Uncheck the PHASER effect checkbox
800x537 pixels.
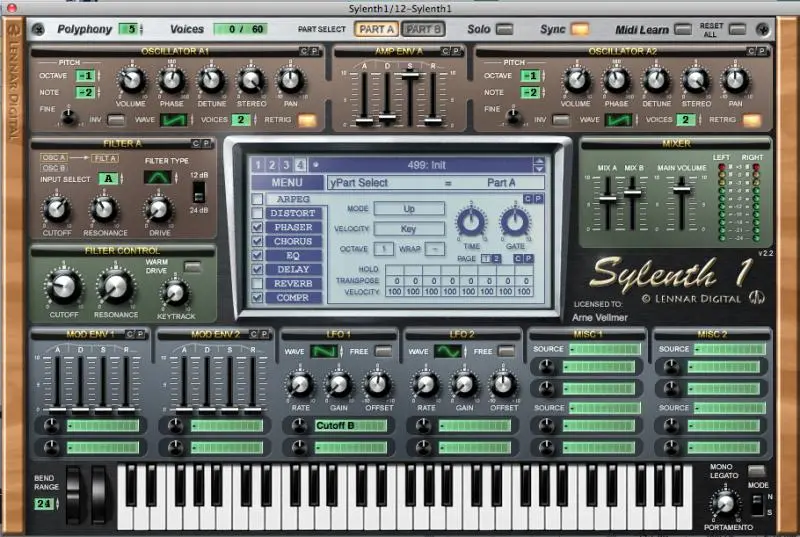coord(257,227)
